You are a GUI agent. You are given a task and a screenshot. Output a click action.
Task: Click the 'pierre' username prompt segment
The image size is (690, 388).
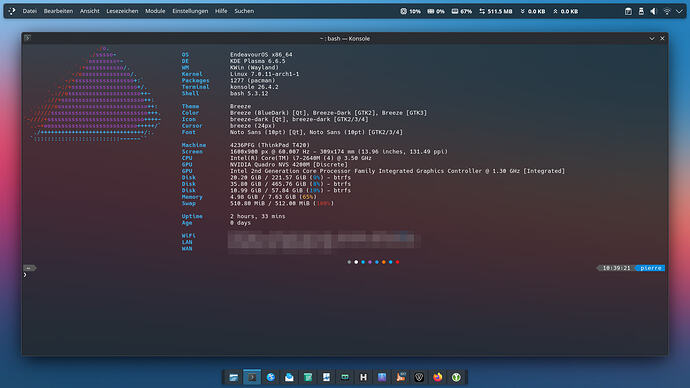point(650,268)
